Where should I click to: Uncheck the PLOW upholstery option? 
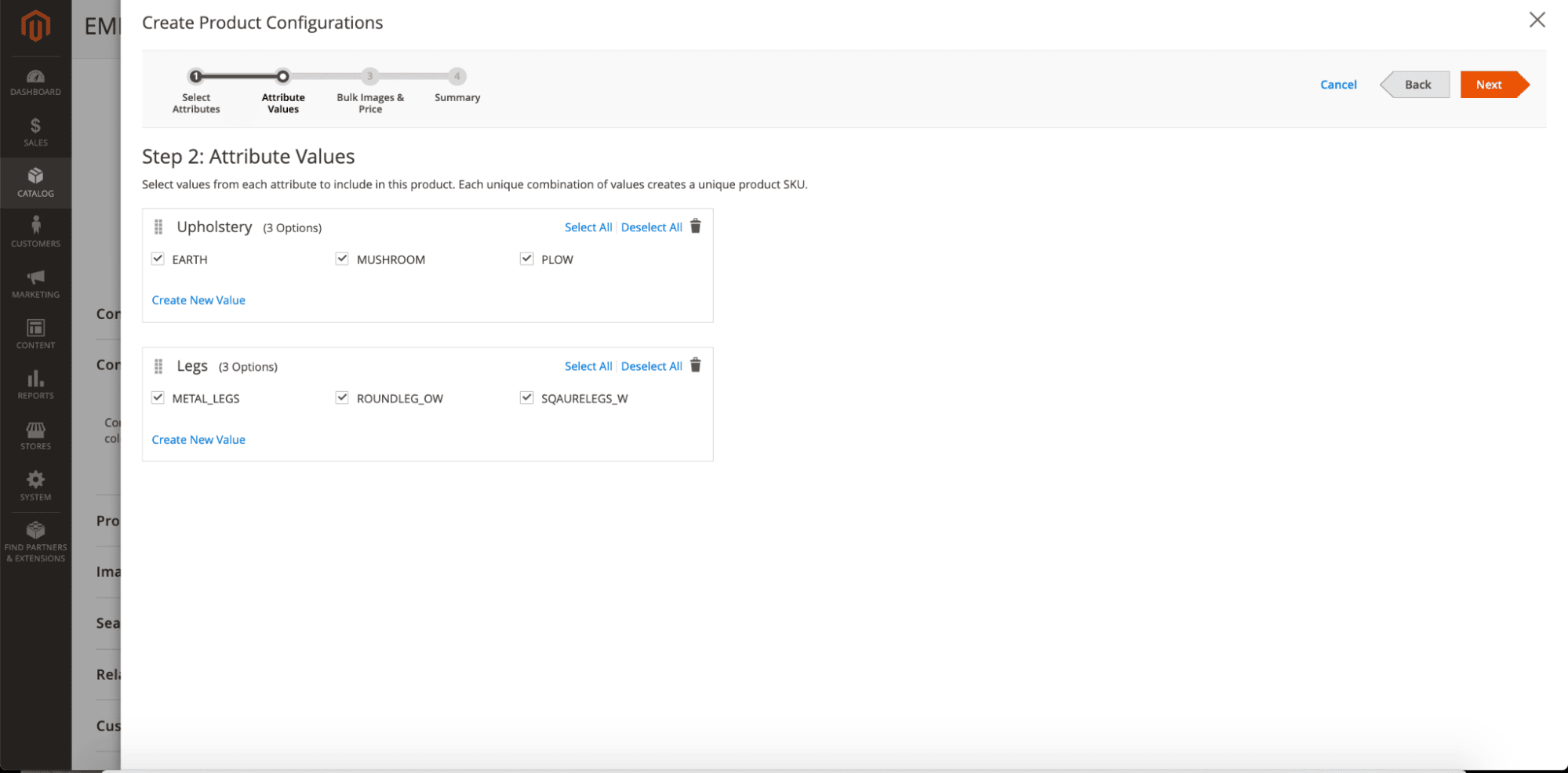tap(526, 259)
